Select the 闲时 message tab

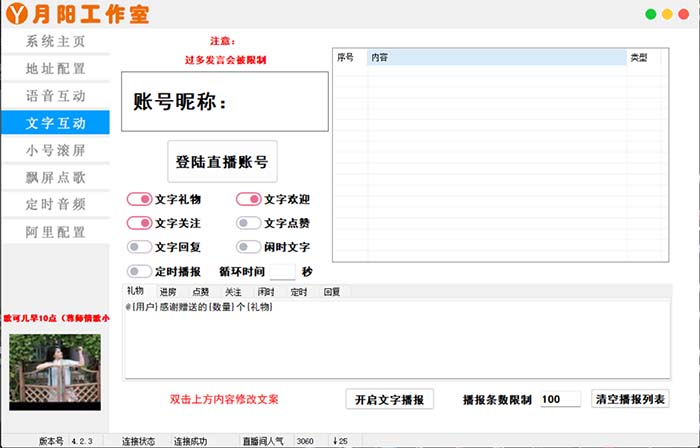coord(265,292)
